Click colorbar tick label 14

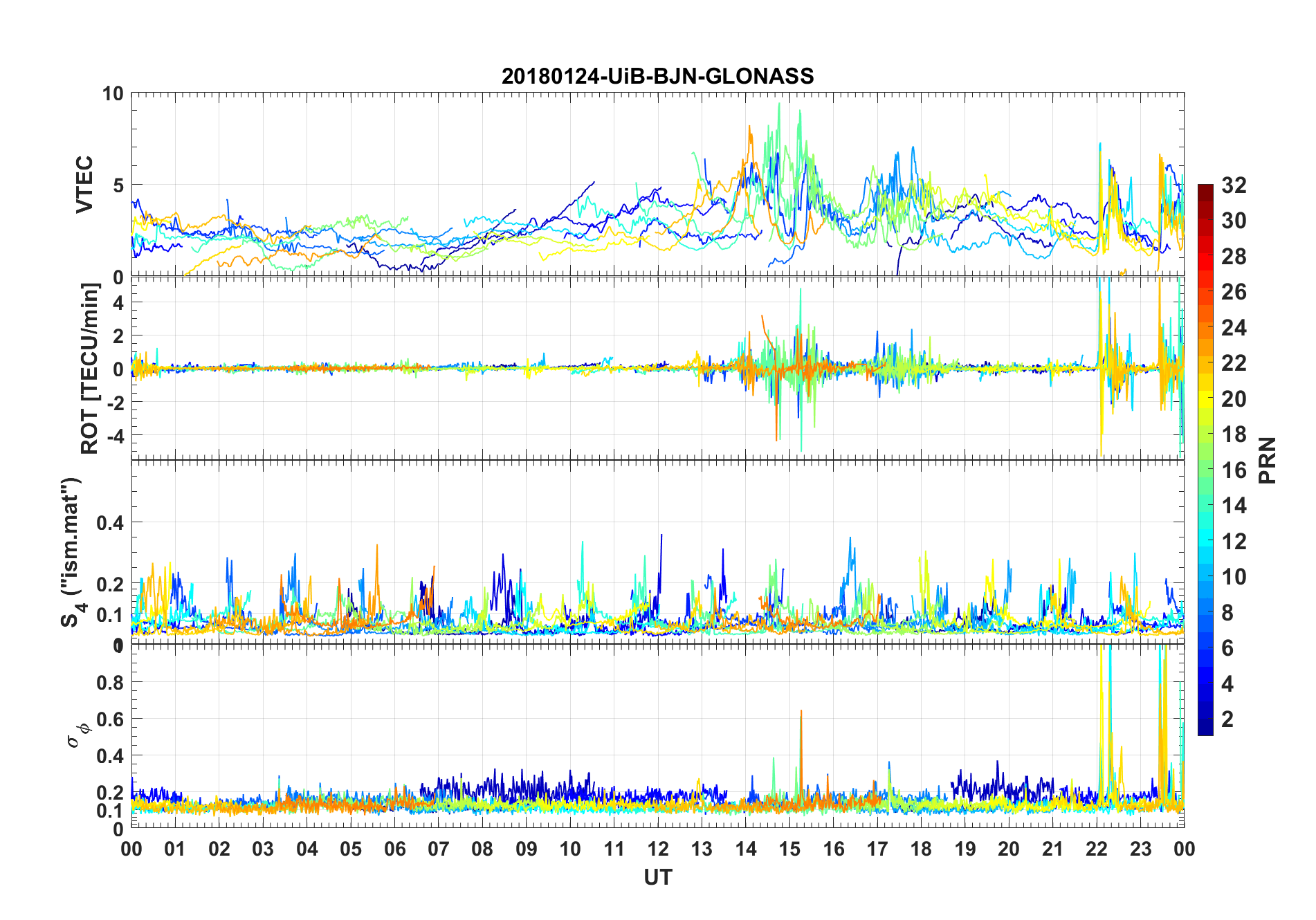[1234, 506]
